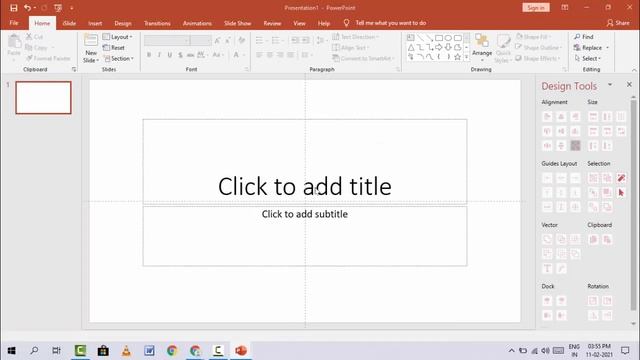Click the Windows Start button

11,350
